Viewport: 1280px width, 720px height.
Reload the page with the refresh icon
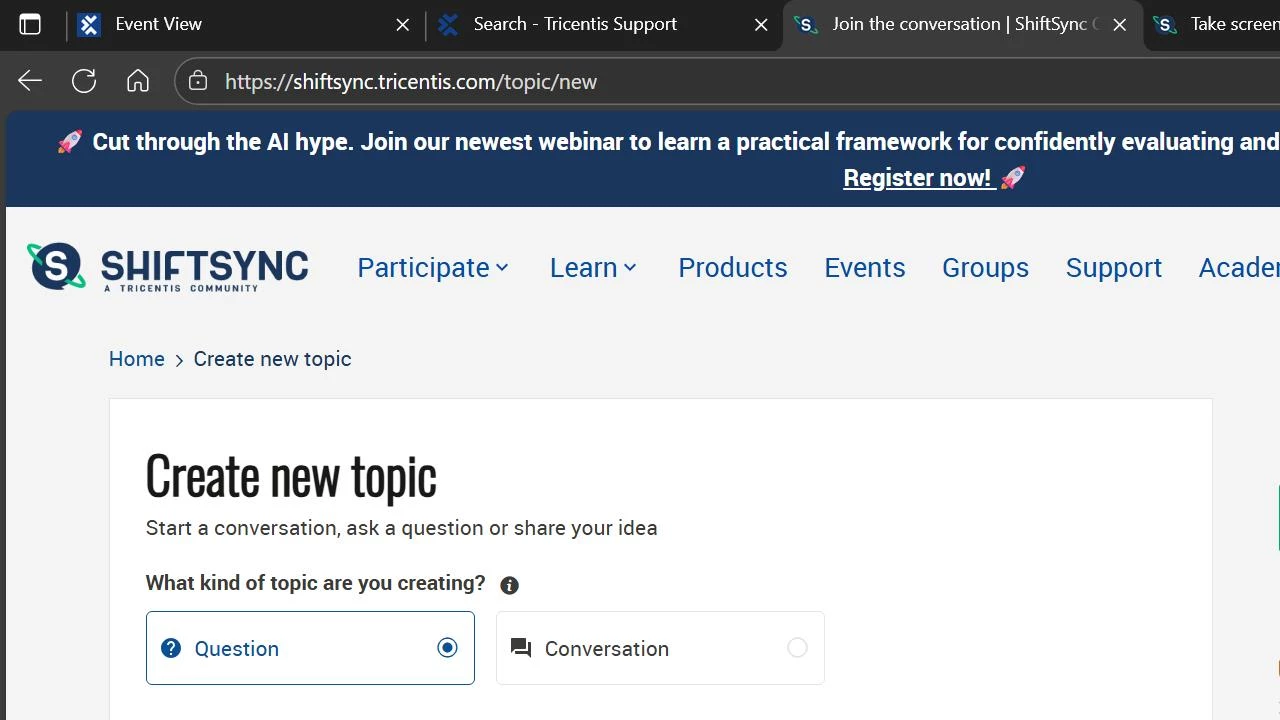tap(84, 81)
